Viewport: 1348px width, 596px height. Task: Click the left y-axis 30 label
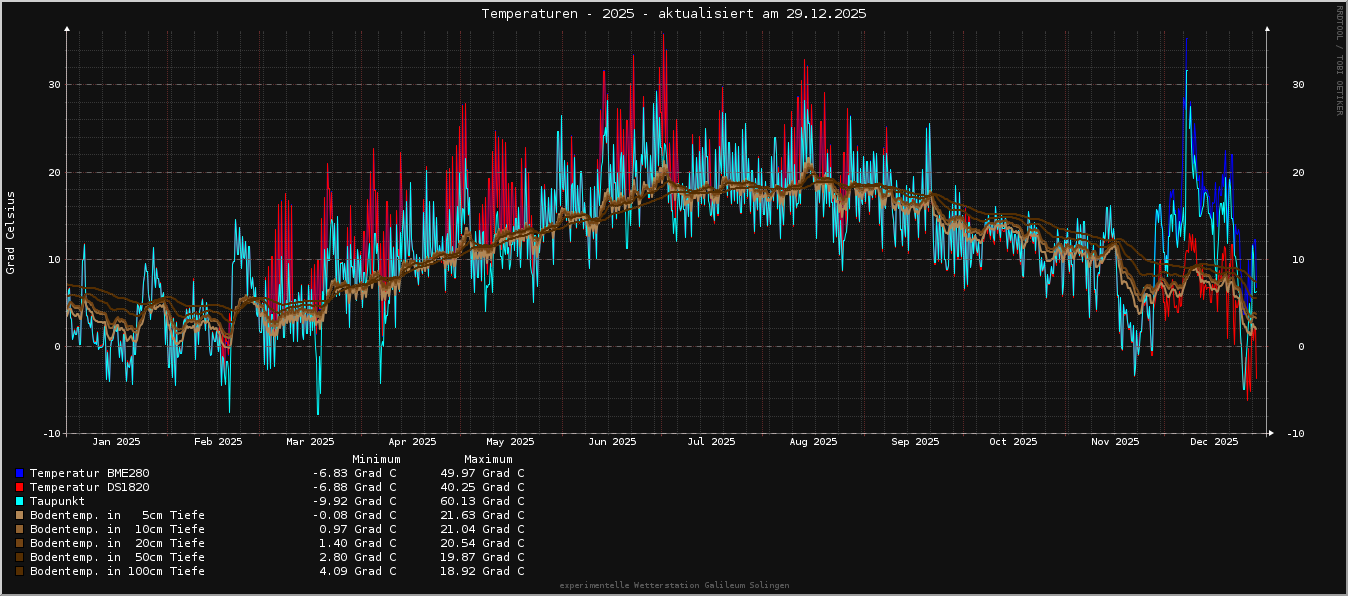click(x=53, y=85)
